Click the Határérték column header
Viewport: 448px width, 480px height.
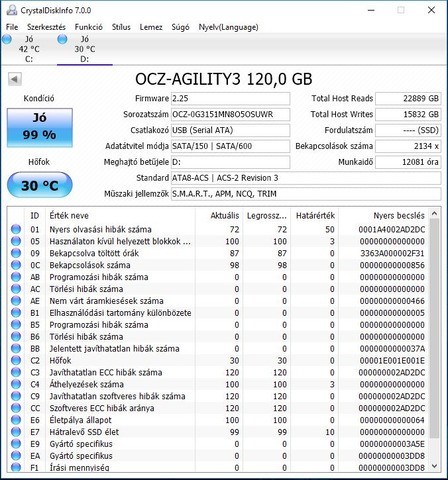pos(315,216)
